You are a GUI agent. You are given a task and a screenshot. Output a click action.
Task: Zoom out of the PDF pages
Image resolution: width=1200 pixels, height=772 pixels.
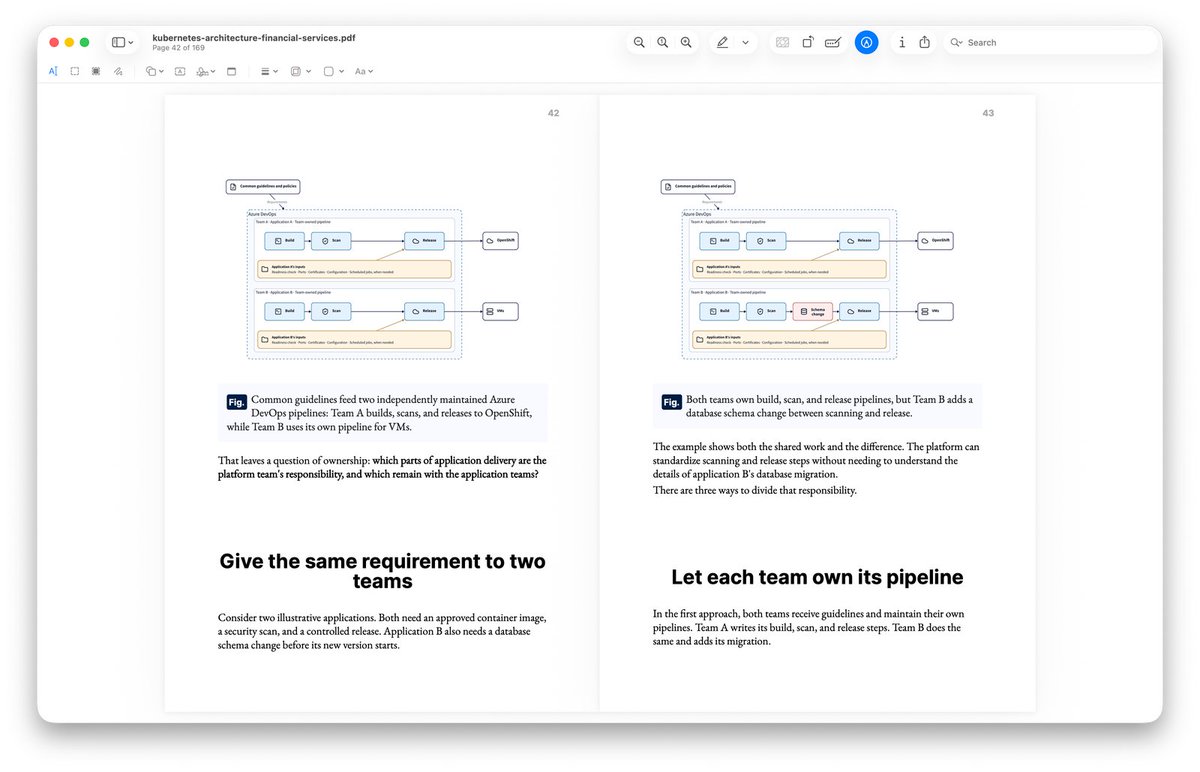[x=639, y=42]
